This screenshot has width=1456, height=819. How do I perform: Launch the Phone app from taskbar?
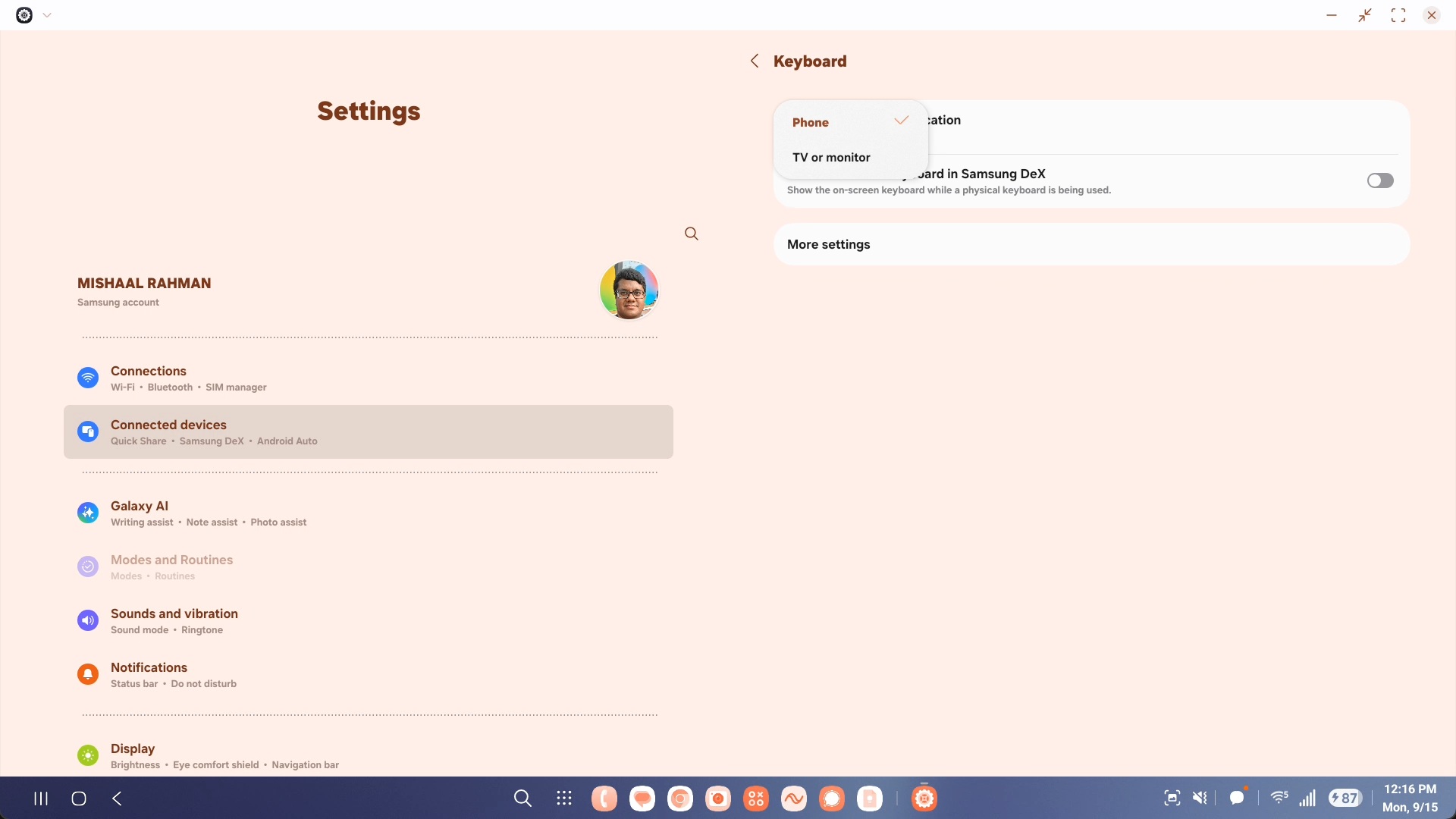[604, 799]
